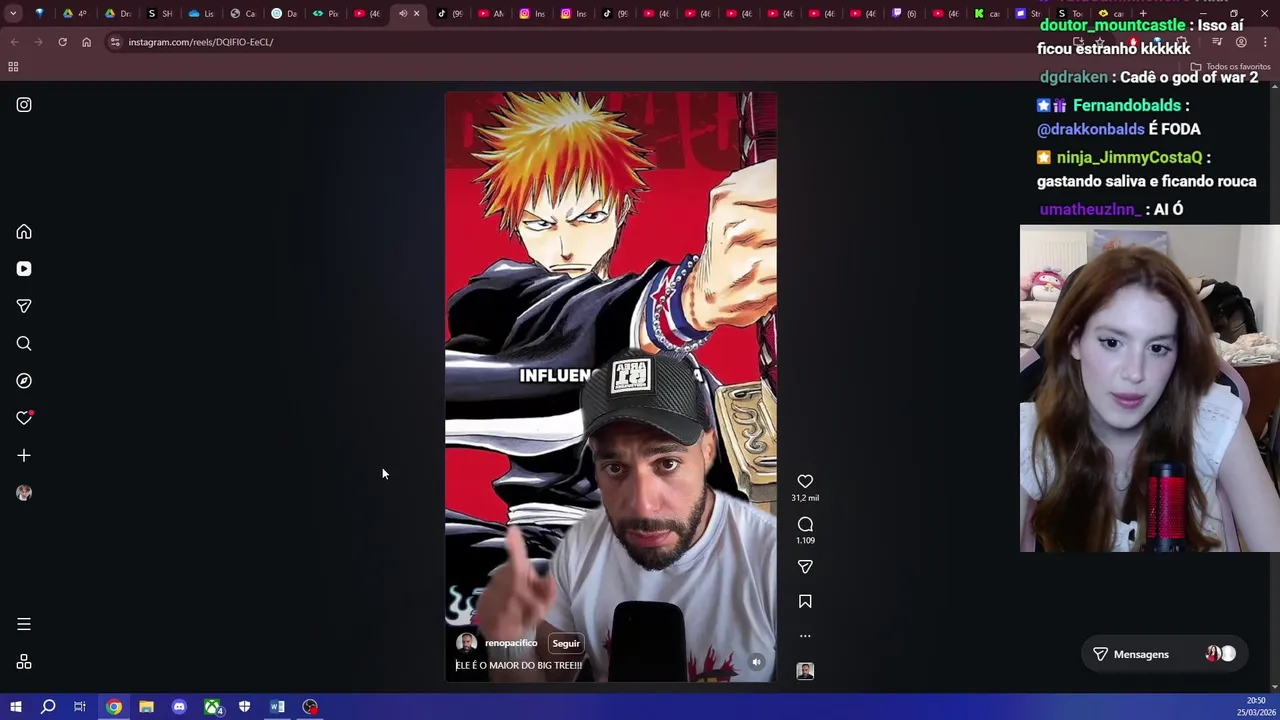This screenshot has height=720, width=1280.
Task: Open Notifications heart in sidebar
Action: 24,418
